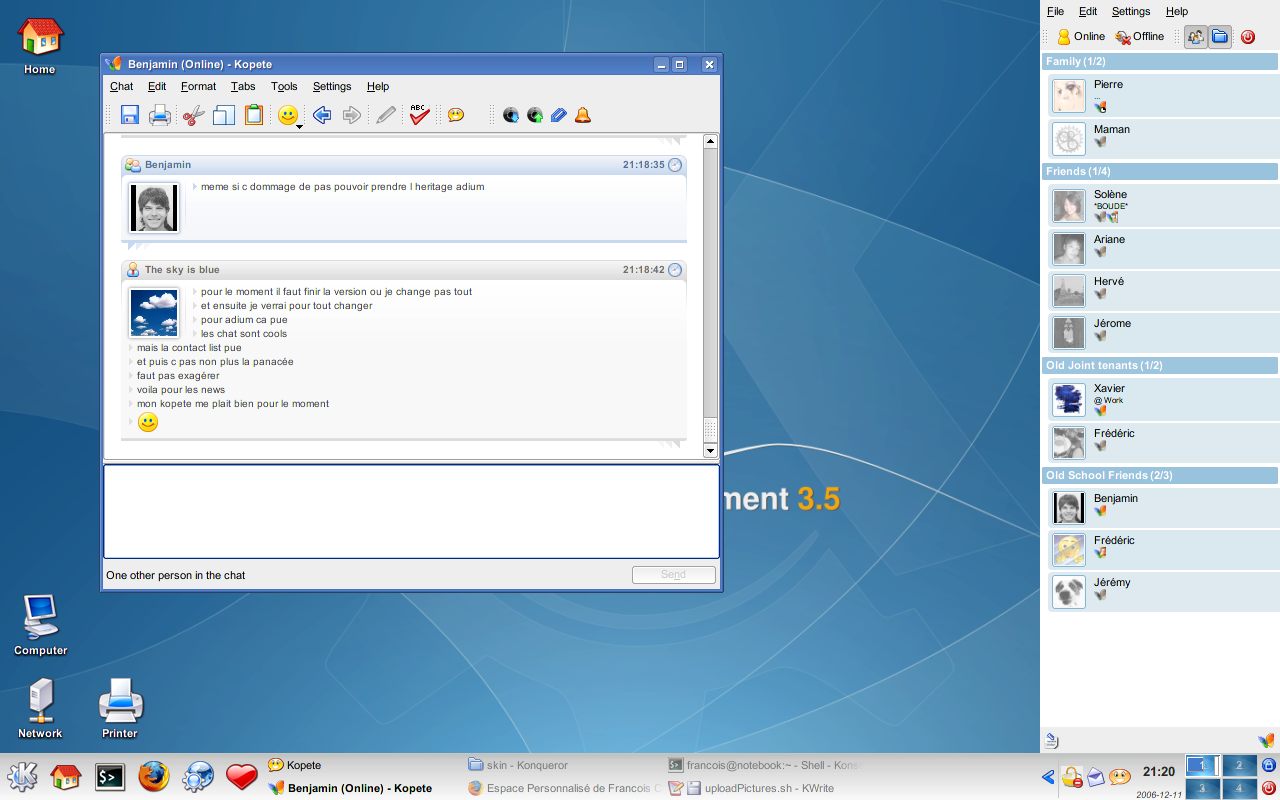The height and width of the screenshot is (800, 1280).
Task: Launch Konsole terminal from panel
Action: (x=110, y=777)
